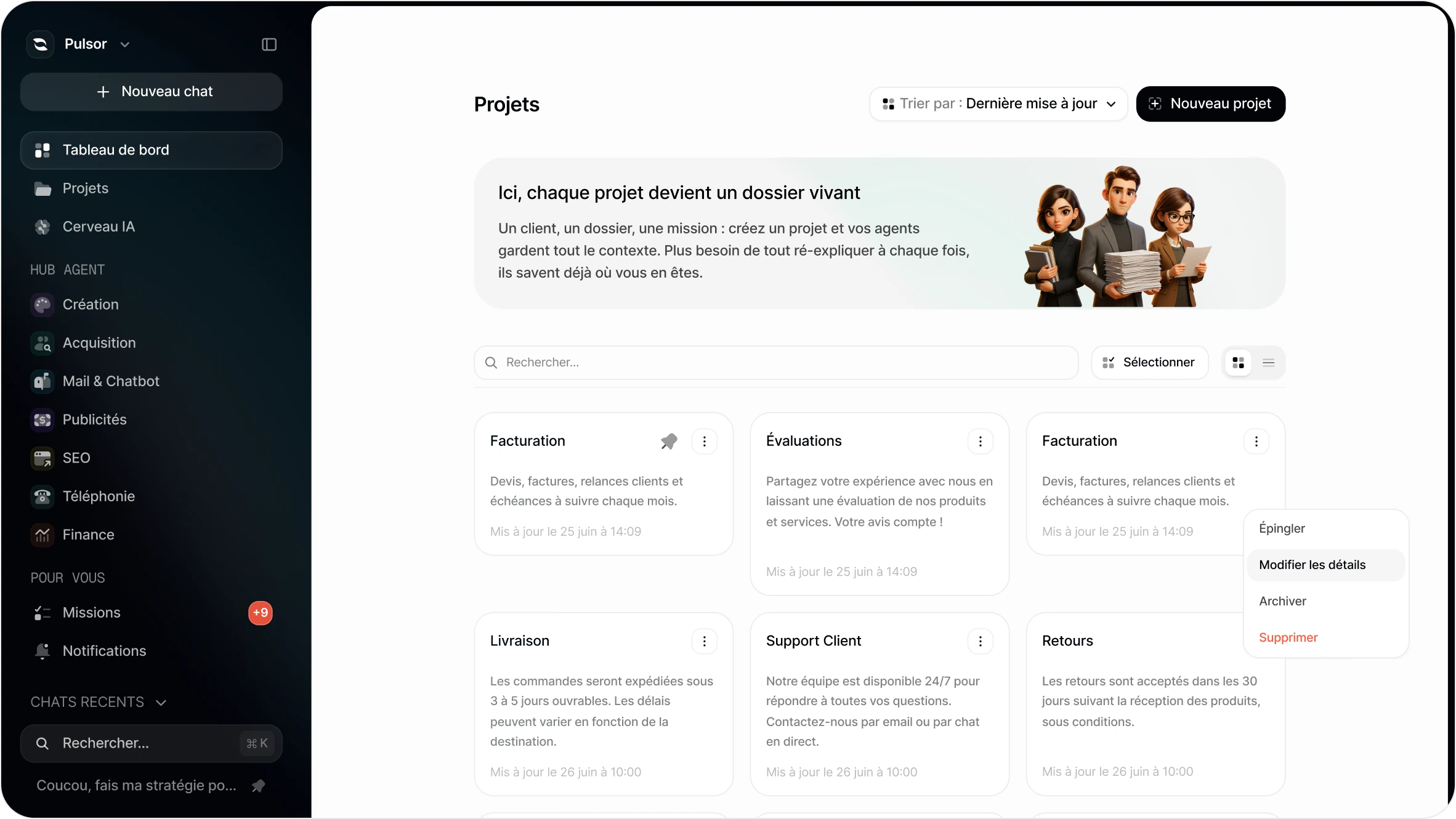Collapse the sidebar panel icon

click(x=269, y=44)
